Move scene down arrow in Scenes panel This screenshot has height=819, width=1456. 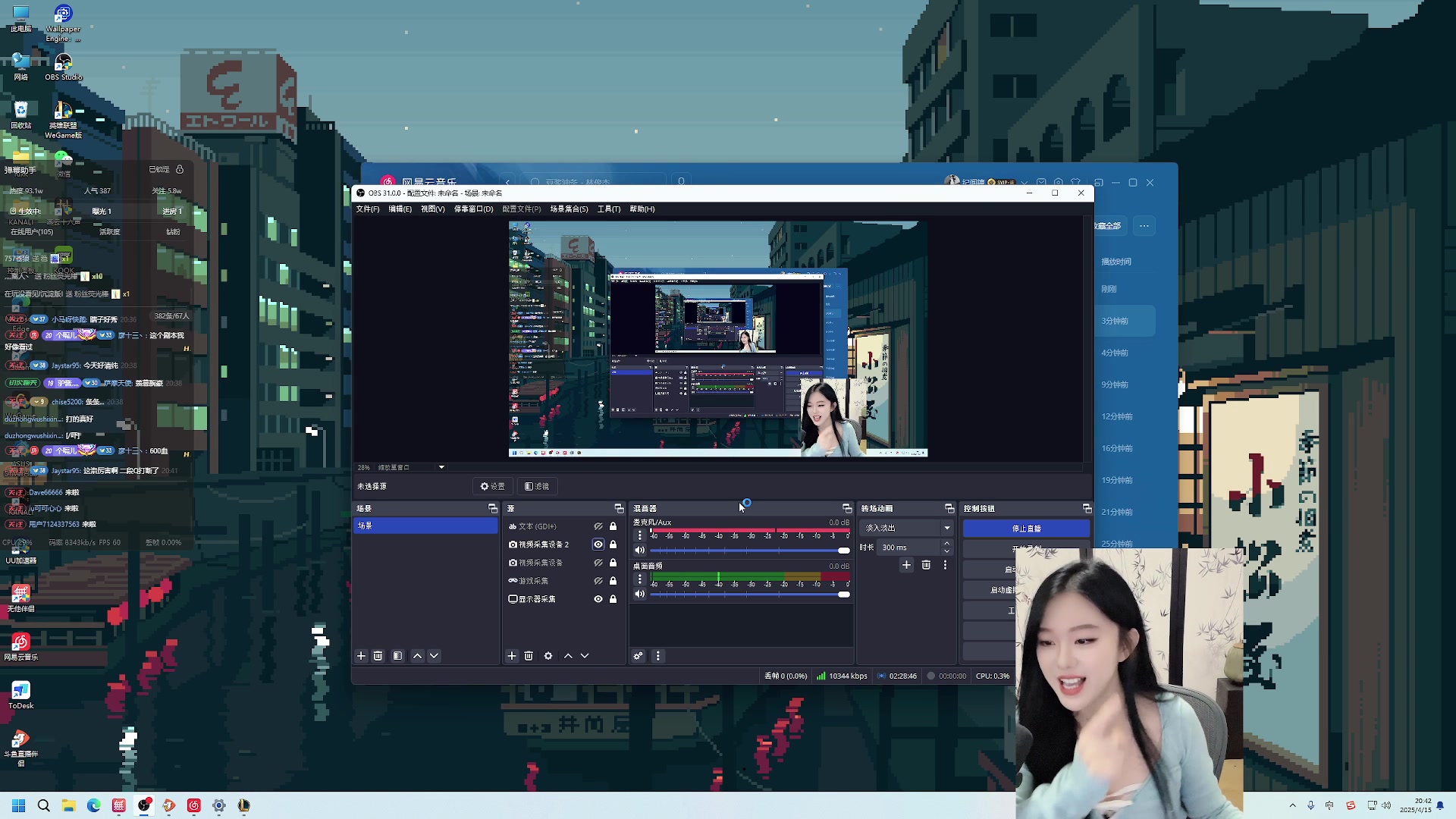[x=434, y=656]
